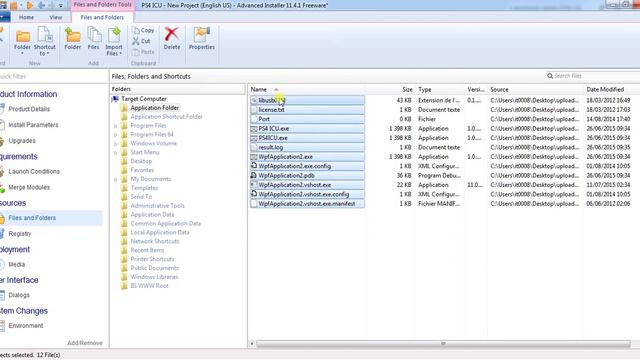
Task: Select the PS4 ICU.exe file
Action: point(307,129)
